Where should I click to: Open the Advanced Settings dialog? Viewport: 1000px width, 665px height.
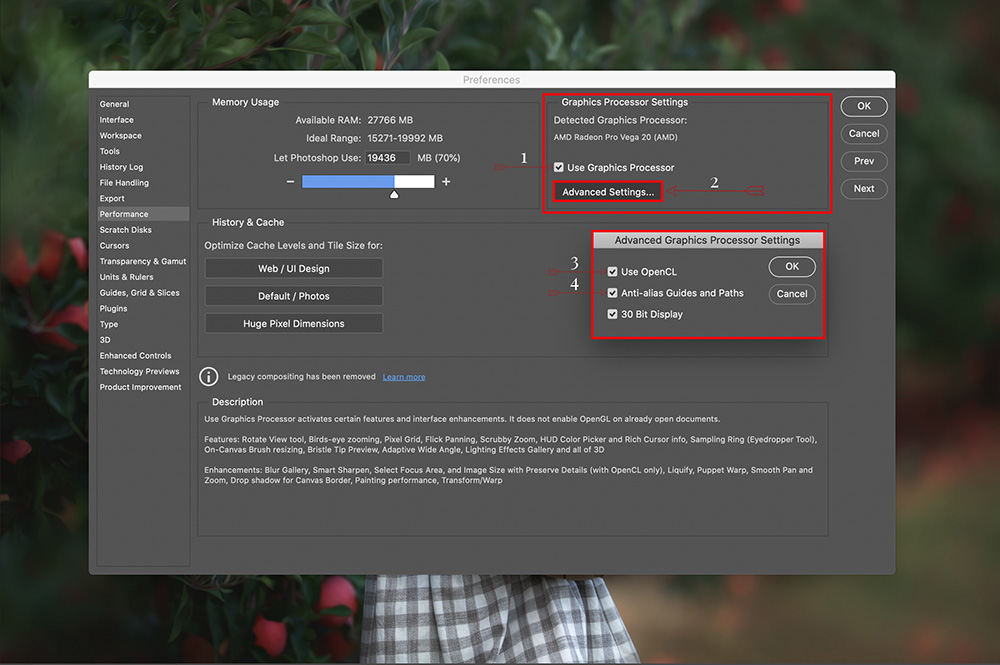(x=608, y=192)
